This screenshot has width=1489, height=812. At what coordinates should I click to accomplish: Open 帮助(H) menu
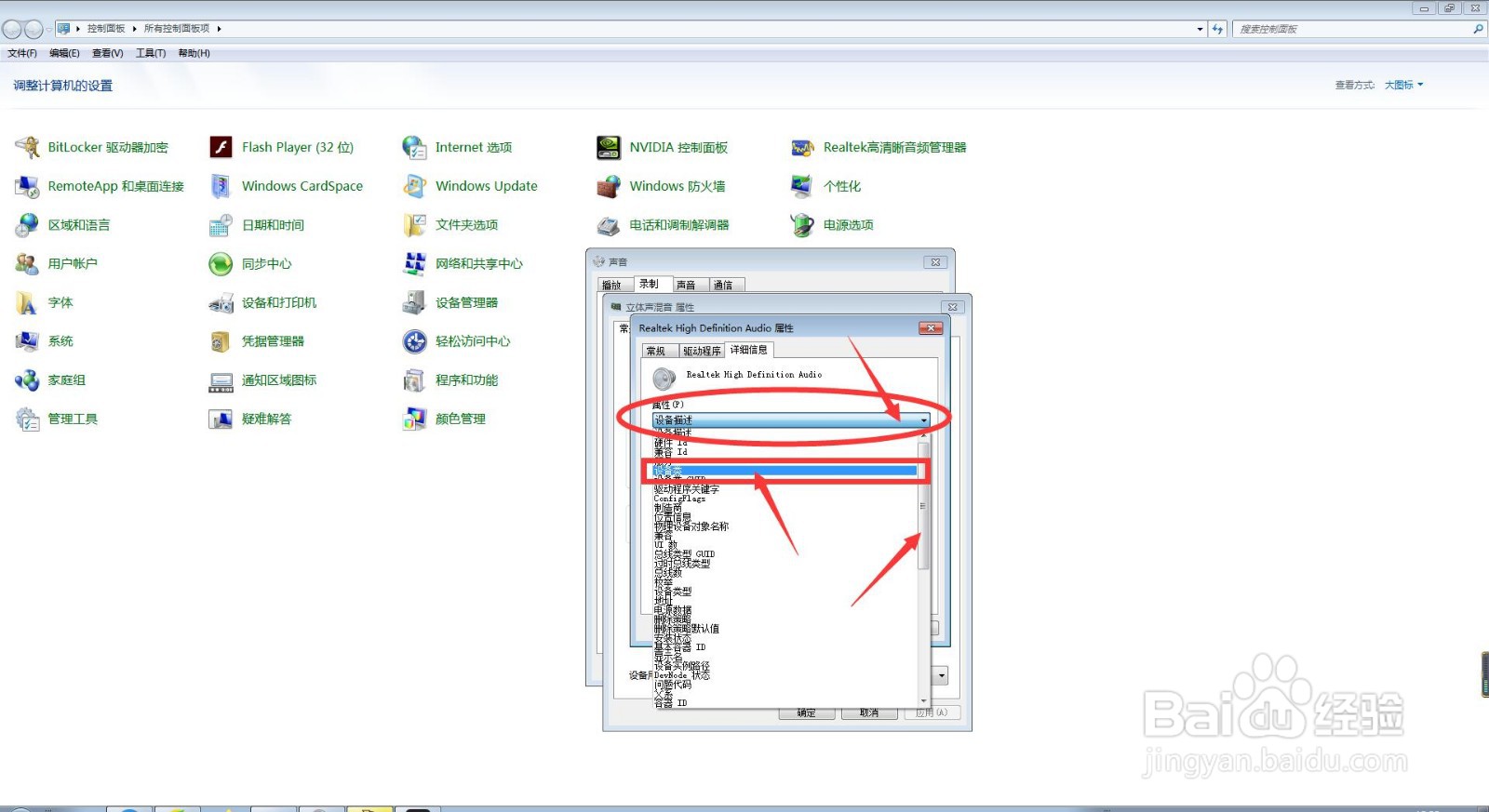pyautogui.click(x=194, y=53)
